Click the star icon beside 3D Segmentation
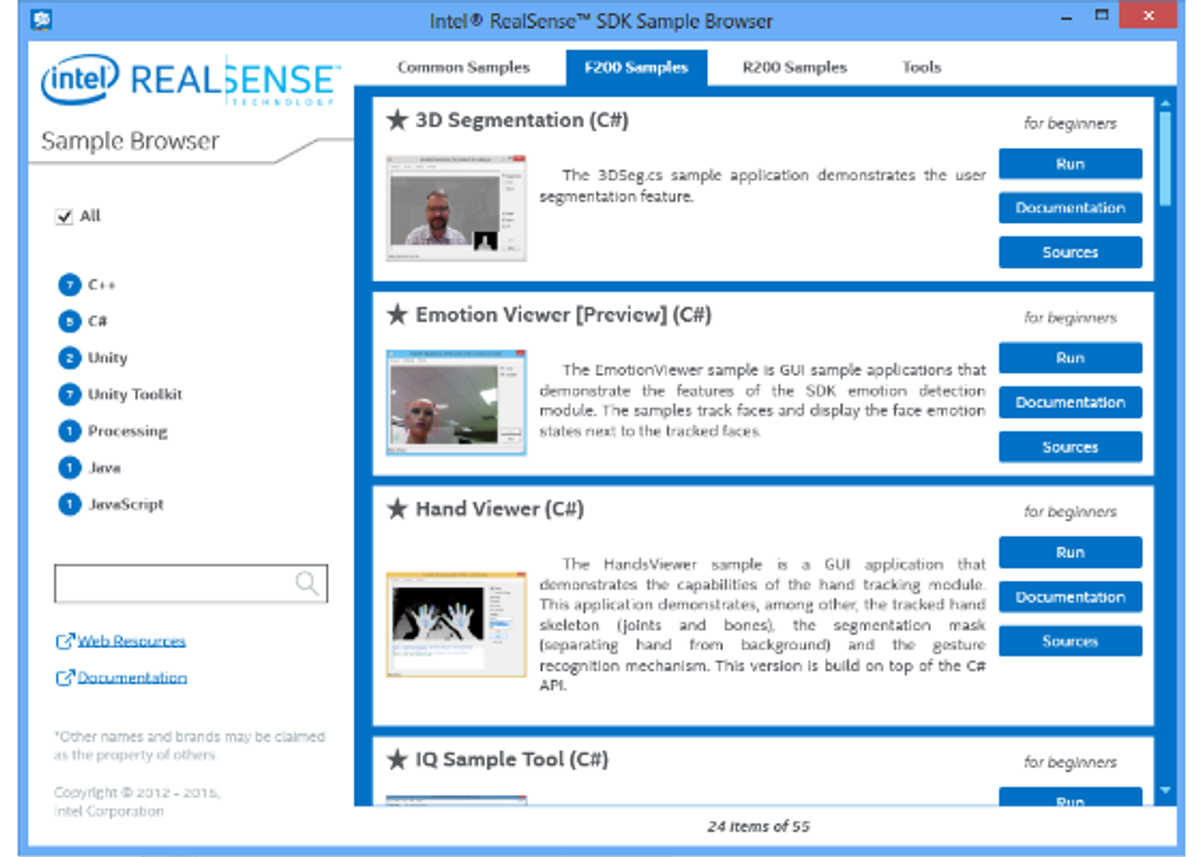This screenshot has height=857, width=1200. point(394,119)
